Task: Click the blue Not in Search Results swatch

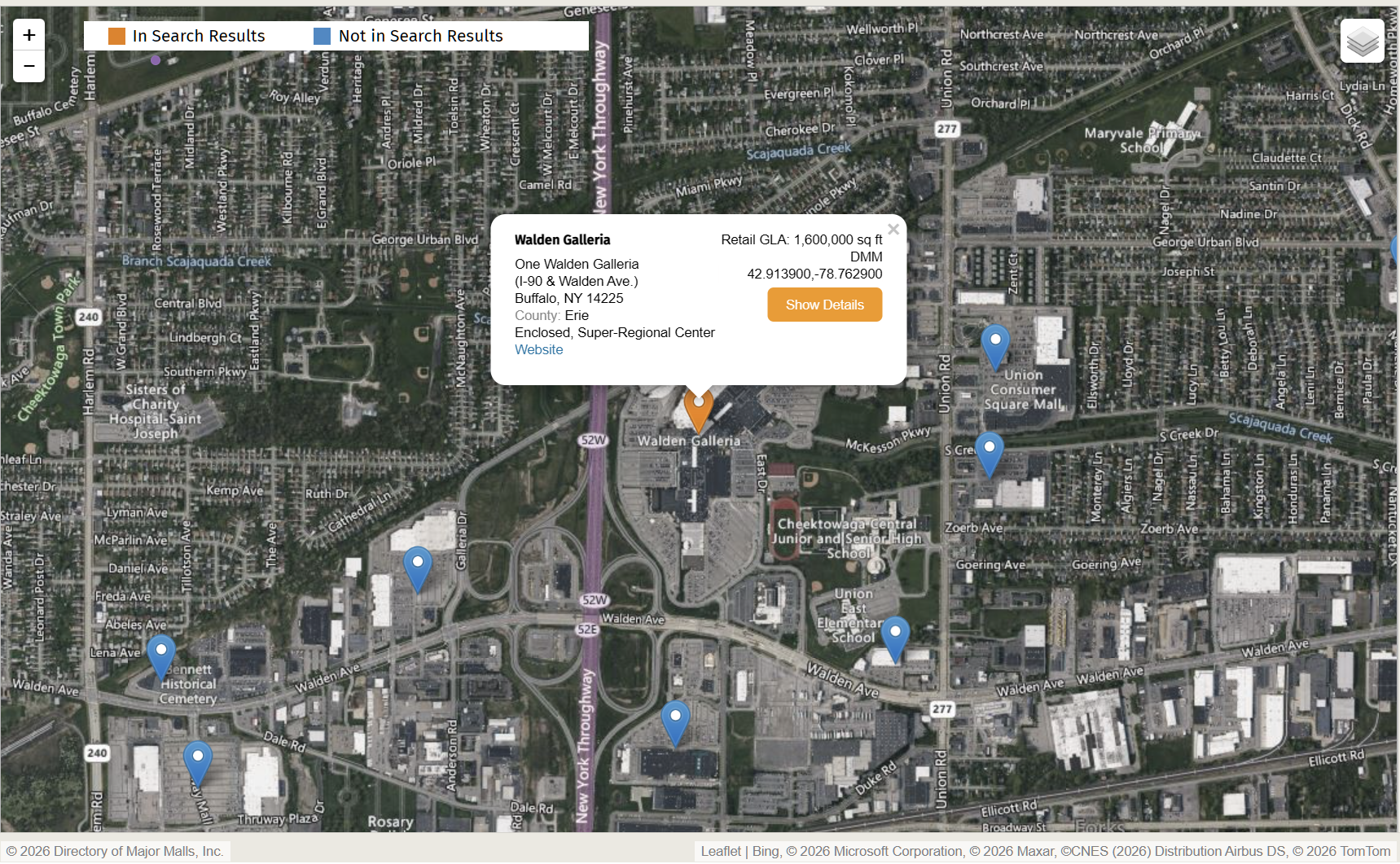Action: pyautogui.click(x=323, y=36)
